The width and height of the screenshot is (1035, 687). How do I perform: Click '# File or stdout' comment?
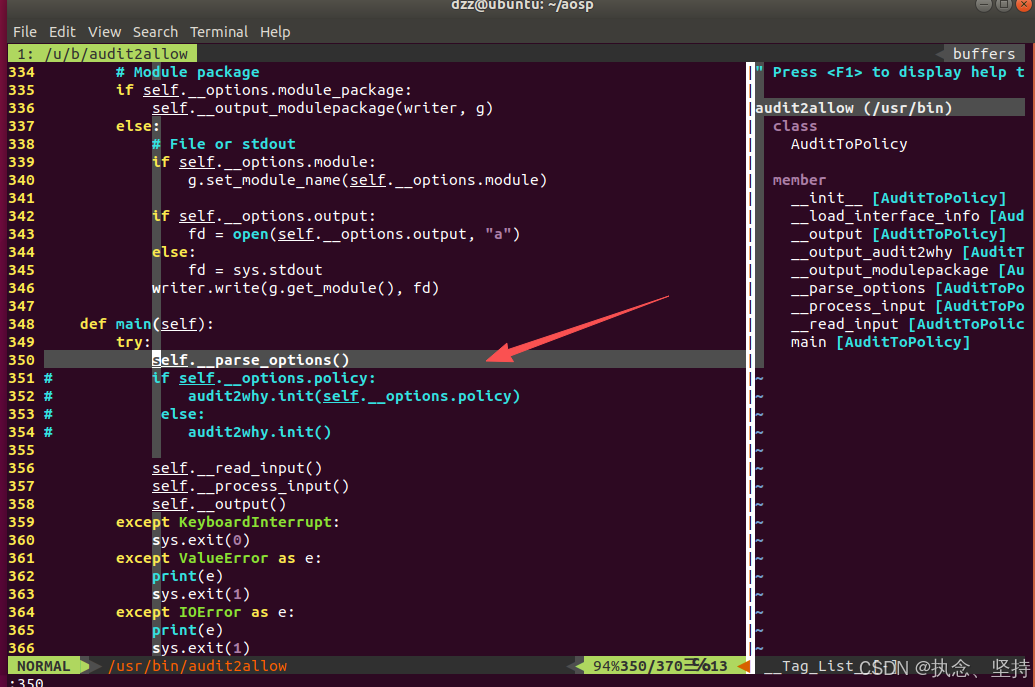[x=224, y=144]
